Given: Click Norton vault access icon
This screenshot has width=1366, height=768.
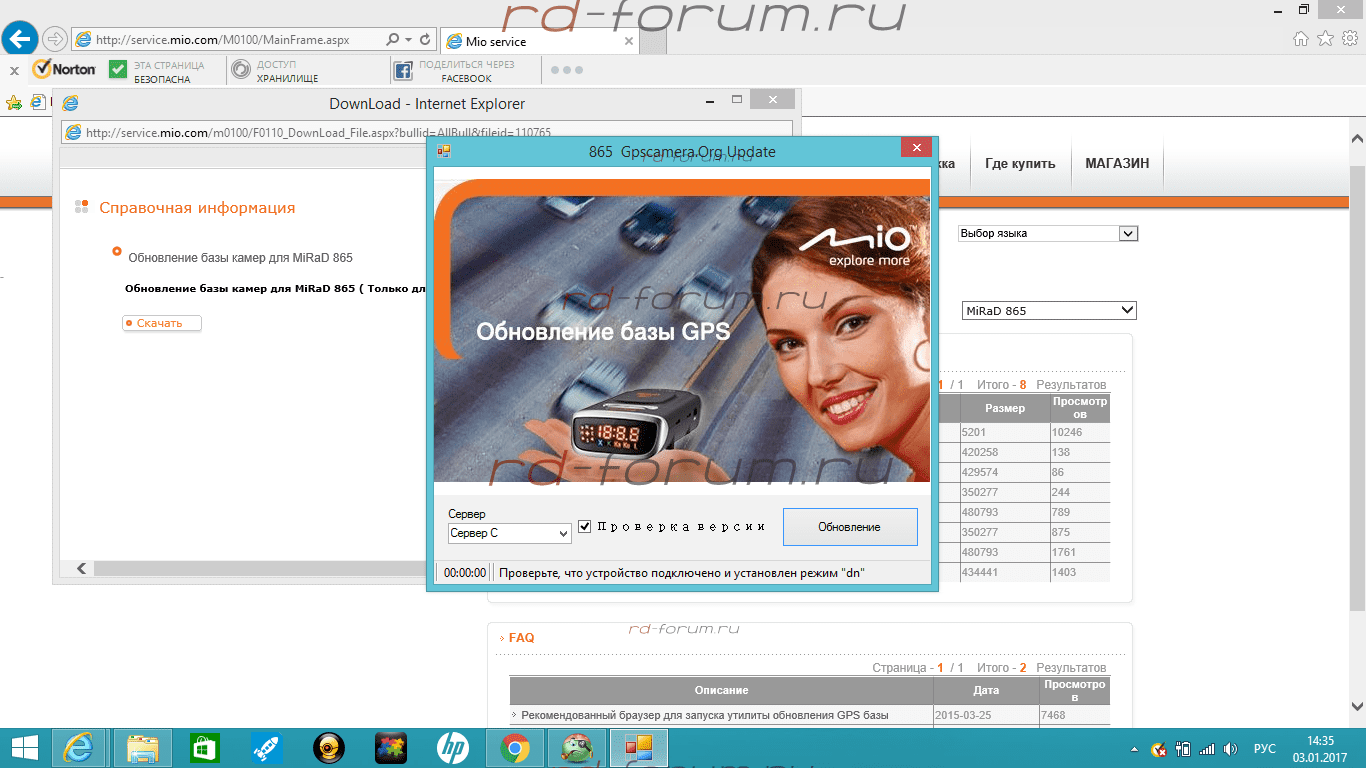Looking at the screenshot, I should point(241,70).
